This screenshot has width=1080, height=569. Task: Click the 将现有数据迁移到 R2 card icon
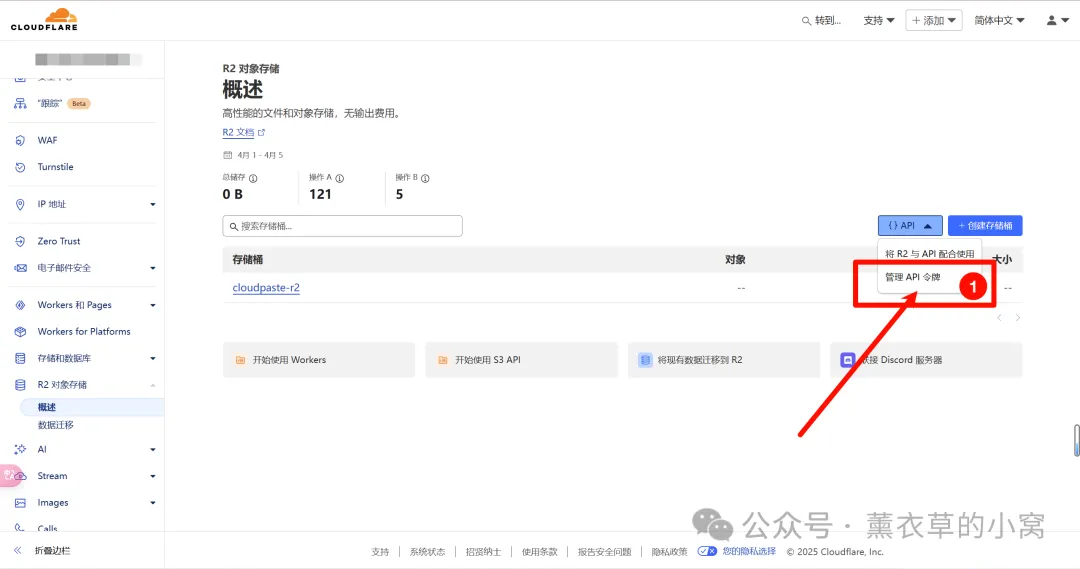[645, 360]
